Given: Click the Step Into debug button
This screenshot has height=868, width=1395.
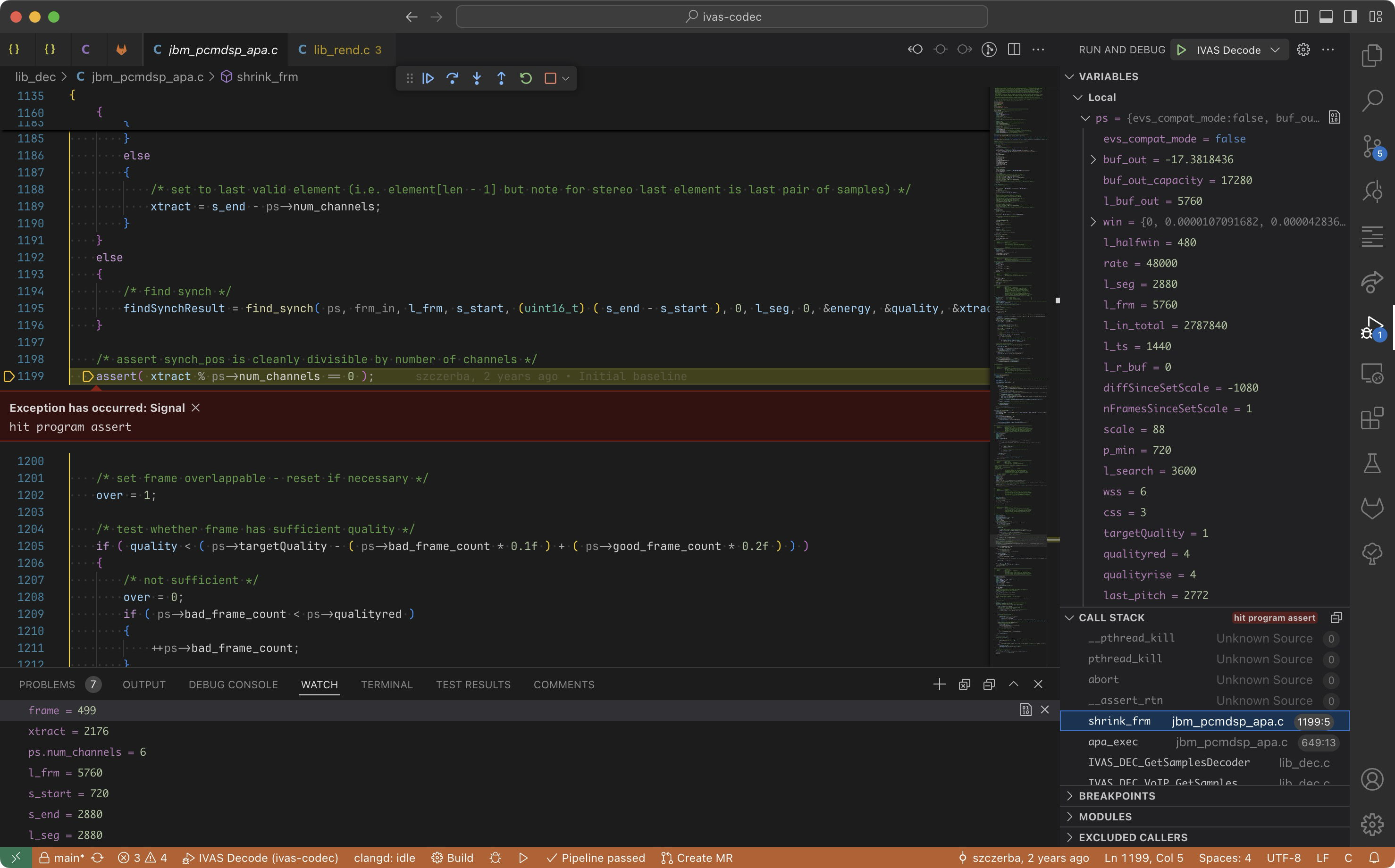Looking at the screenshot, I should click(477, 78).
